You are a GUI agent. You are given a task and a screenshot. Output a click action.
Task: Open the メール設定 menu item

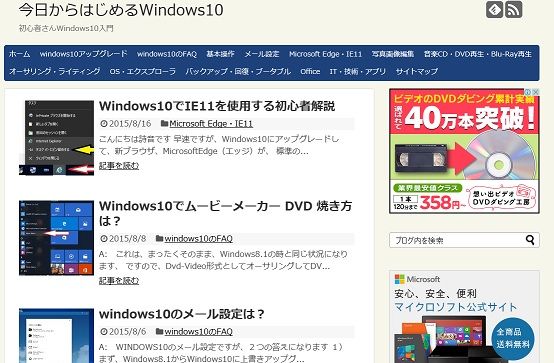[x=262, y=54]
